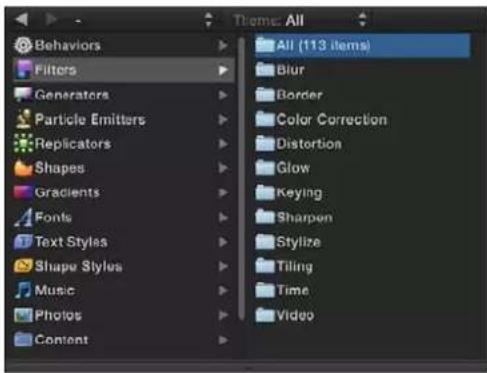Expand the Shape Styles arrow
487x373 pixels.
[x=223, y=266]
